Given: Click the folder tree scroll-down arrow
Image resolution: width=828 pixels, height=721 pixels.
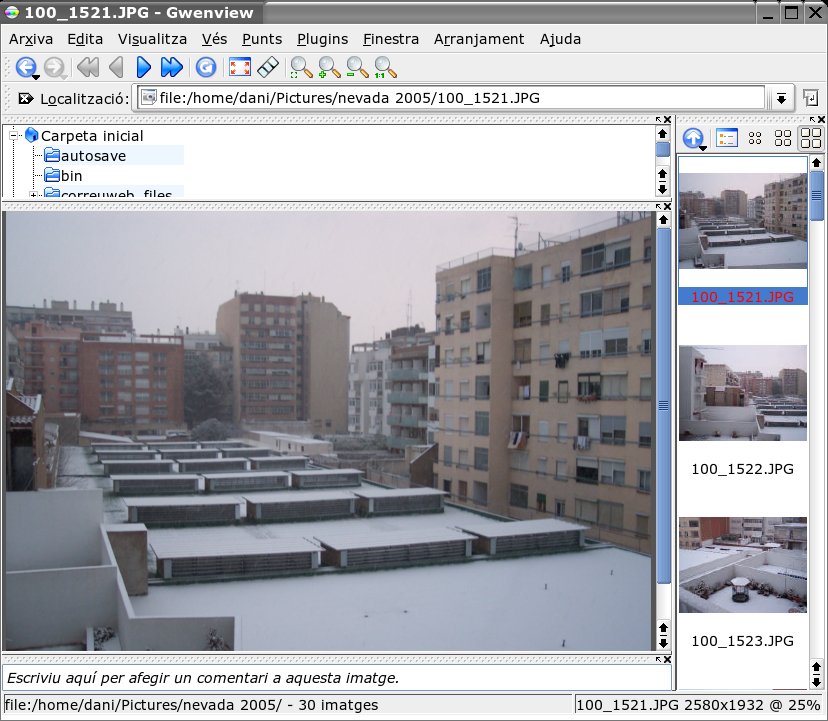Looking at the screenshot, I should pos(663,188).
